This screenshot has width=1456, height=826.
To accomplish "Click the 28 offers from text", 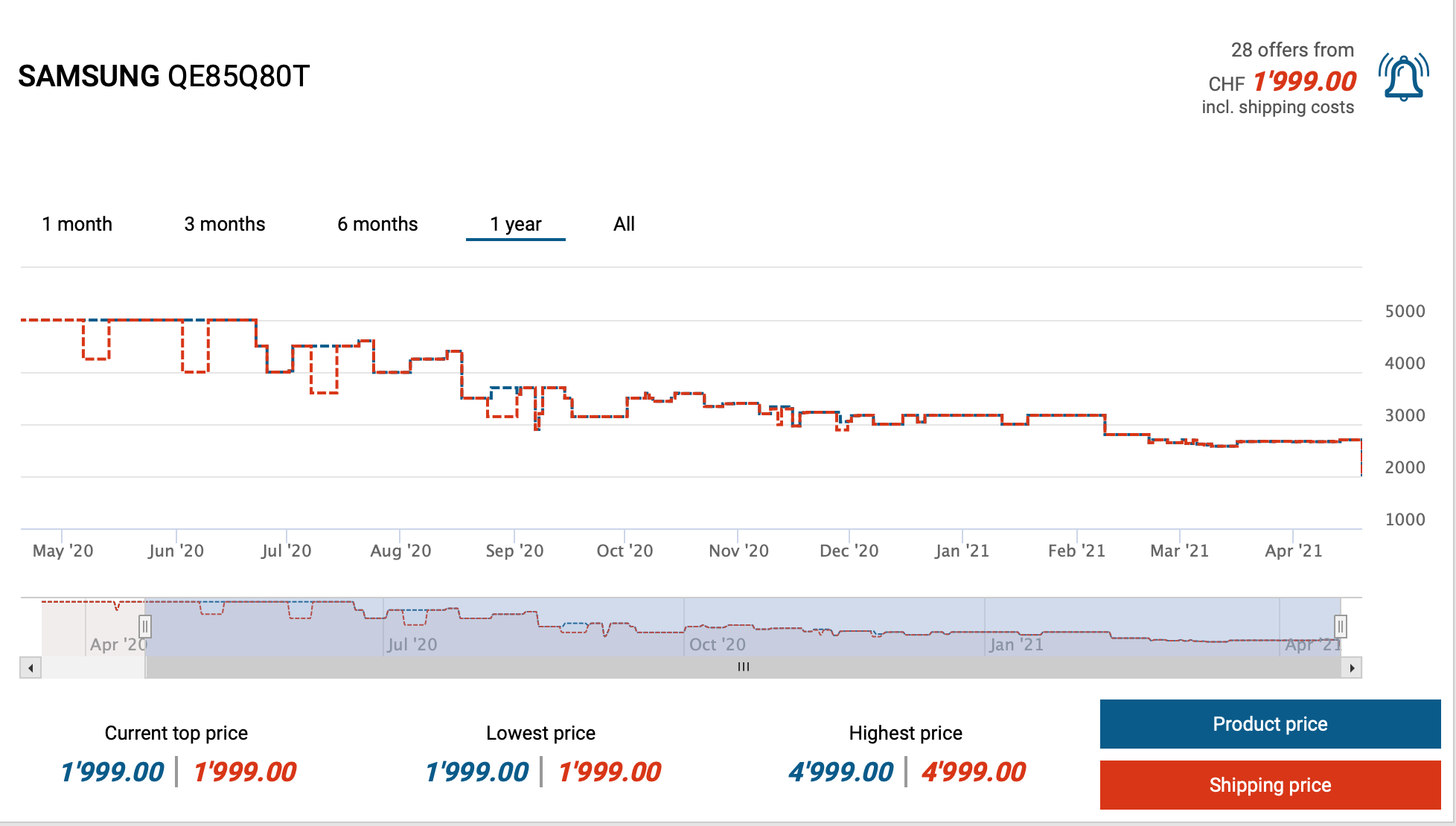I will pyautogui.click(x=1291, y=50).
